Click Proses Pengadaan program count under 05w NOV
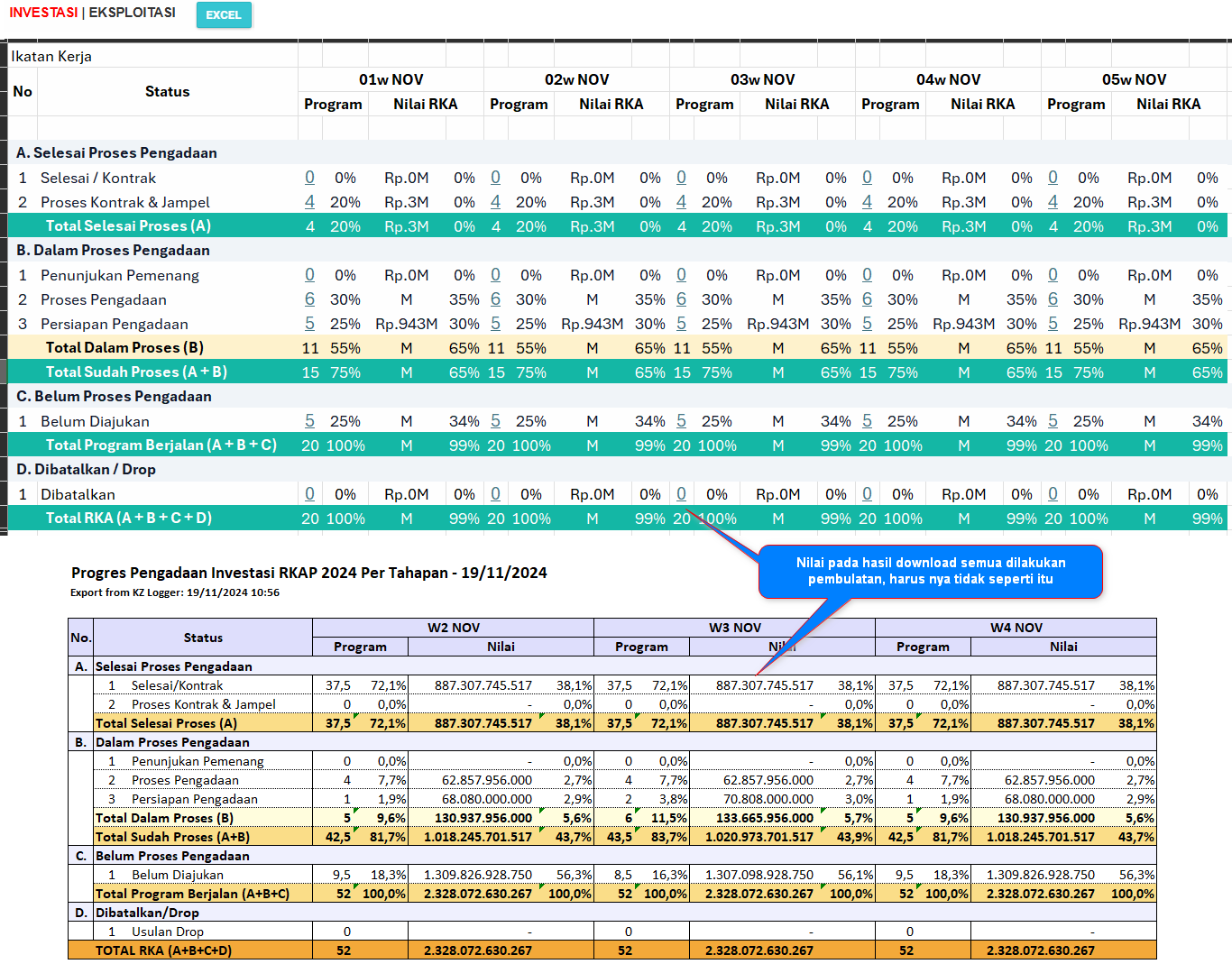The width and height of the screenshot is (1232, 964). [x=1053, y=299]
